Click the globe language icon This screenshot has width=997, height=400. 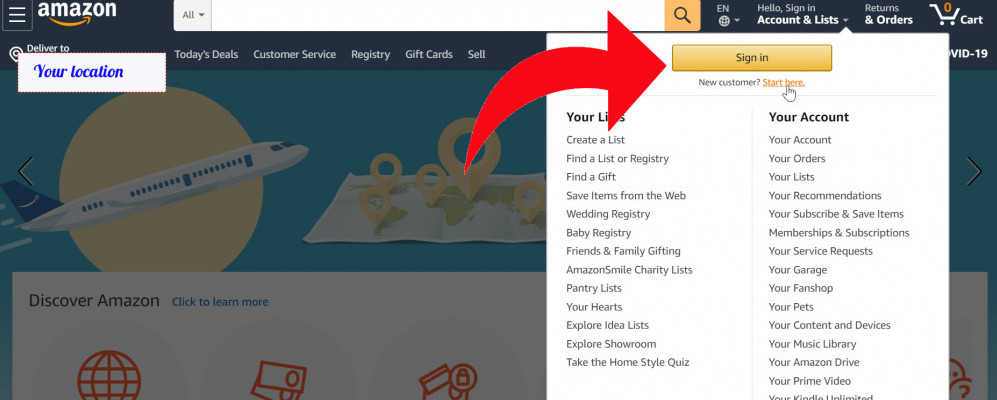724,21
